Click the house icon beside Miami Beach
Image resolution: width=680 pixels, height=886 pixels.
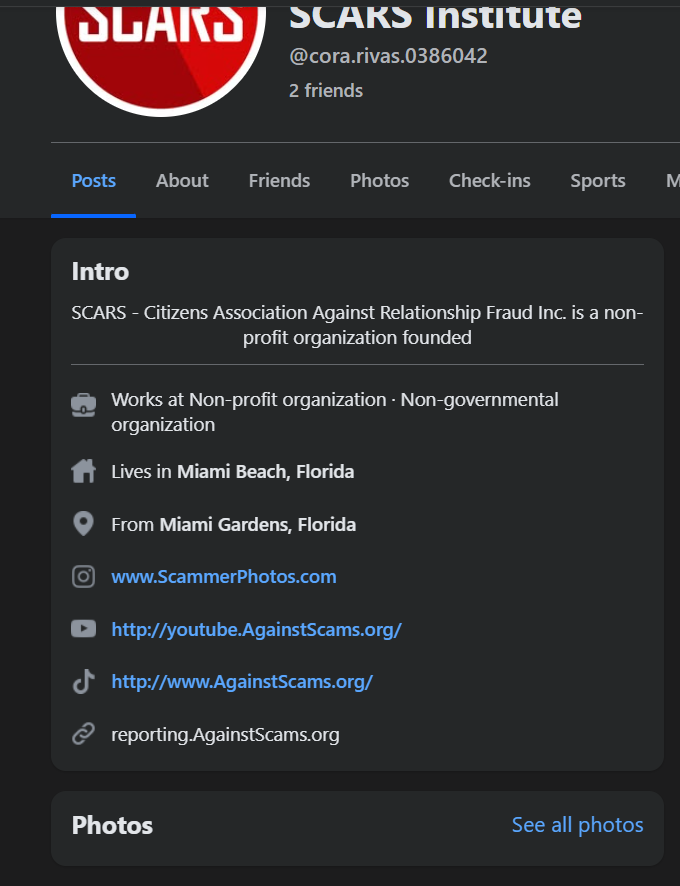point(84,471)
